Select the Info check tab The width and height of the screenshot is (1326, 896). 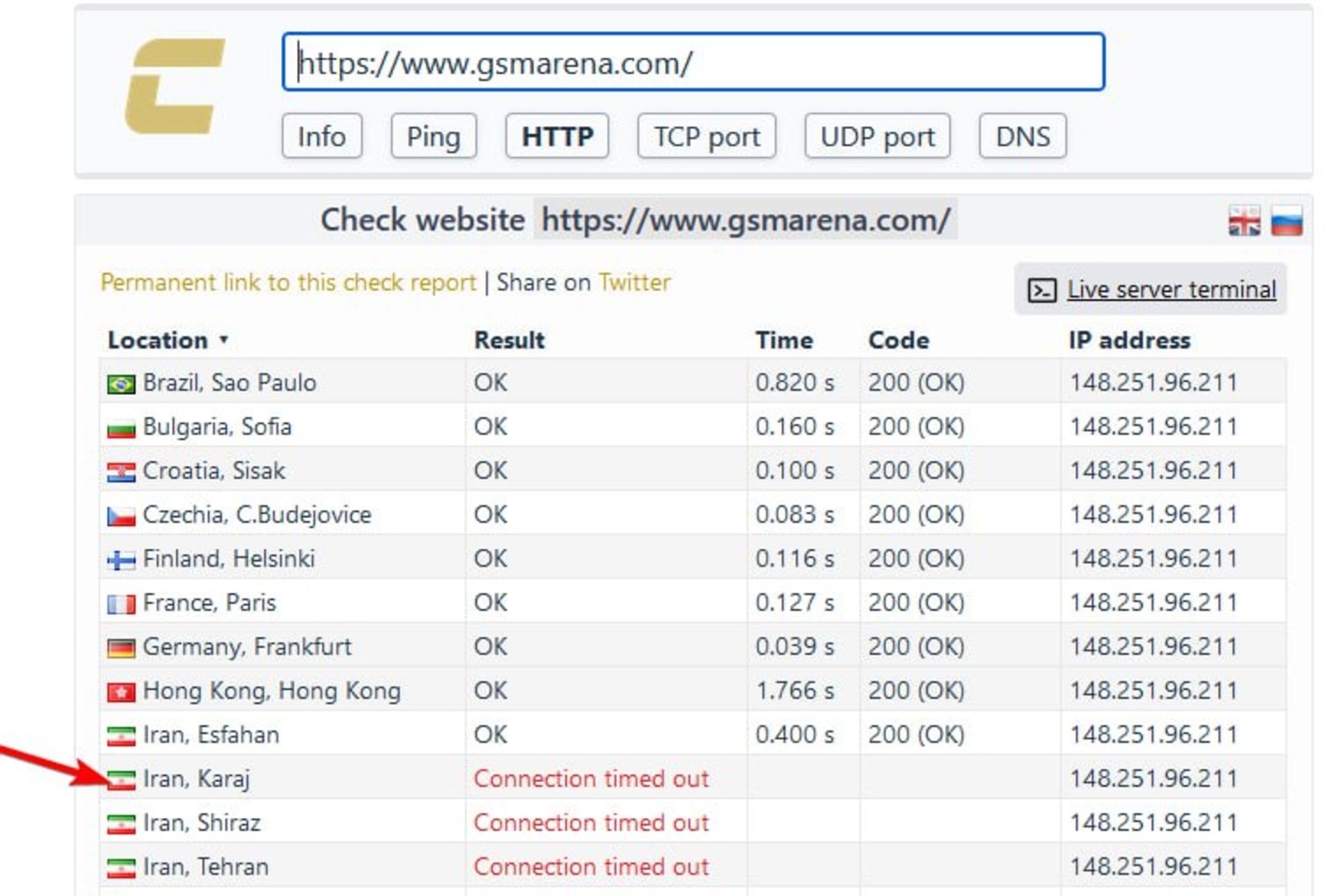pyautogui.click(x=322, y=136)
